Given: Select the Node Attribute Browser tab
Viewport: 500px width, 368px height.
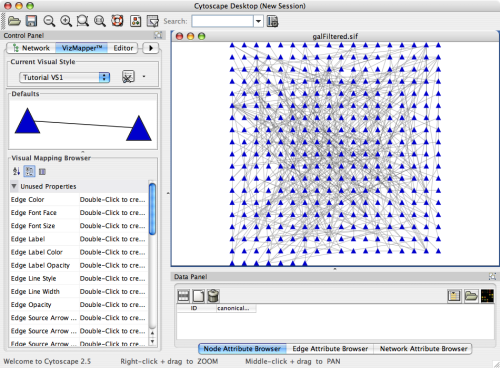Looking at the screenshot, I should point(242,349).
